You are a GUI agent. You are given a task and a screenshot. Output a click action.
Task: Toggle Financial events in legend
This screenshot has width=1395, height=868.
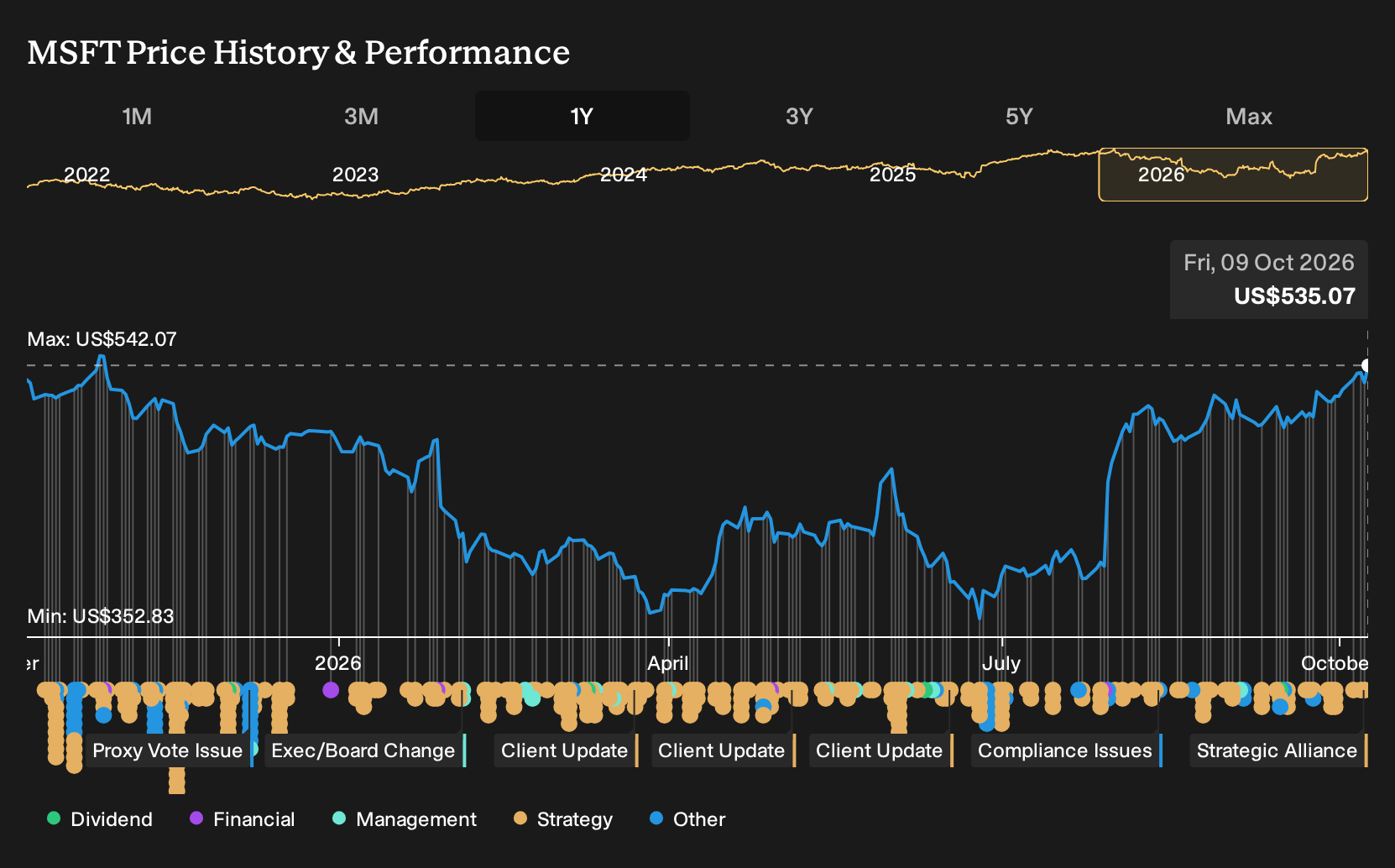[x=243, y=818]
